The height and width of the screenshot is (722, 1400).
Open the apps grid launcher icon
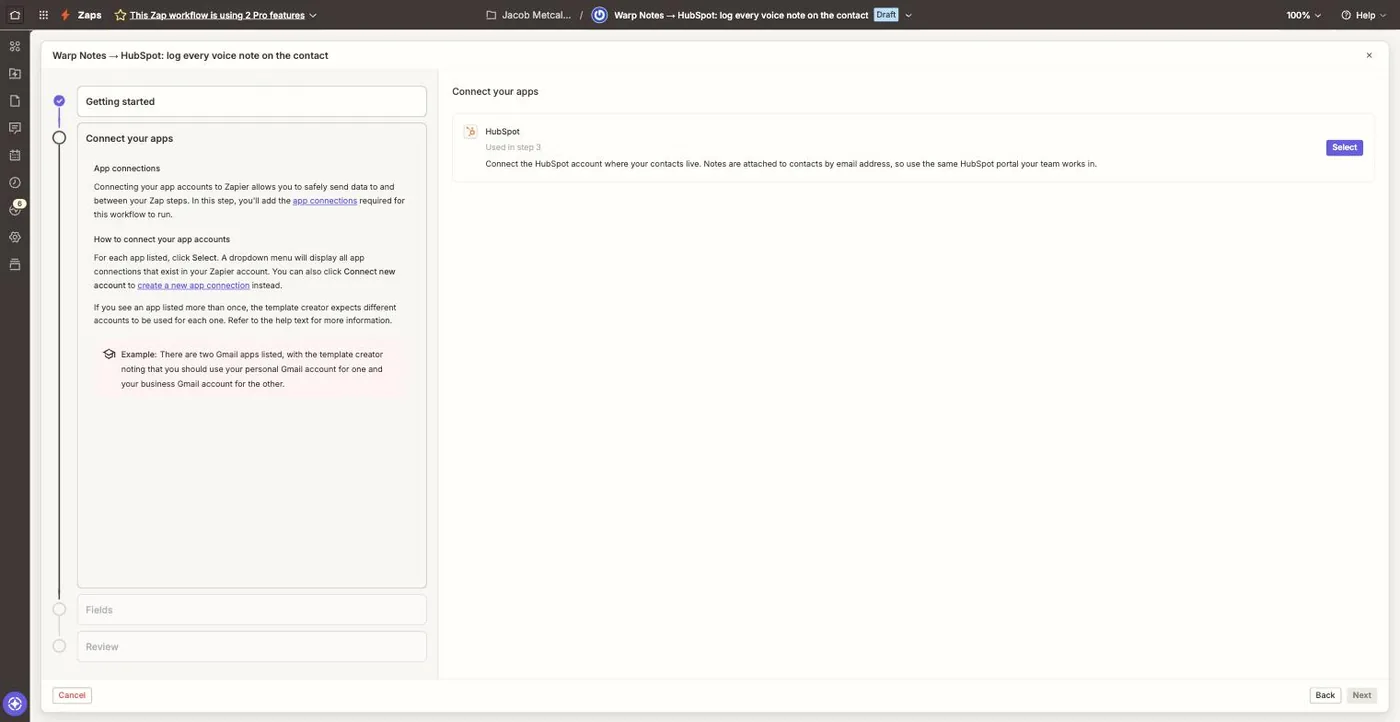(x=43, y=15)
